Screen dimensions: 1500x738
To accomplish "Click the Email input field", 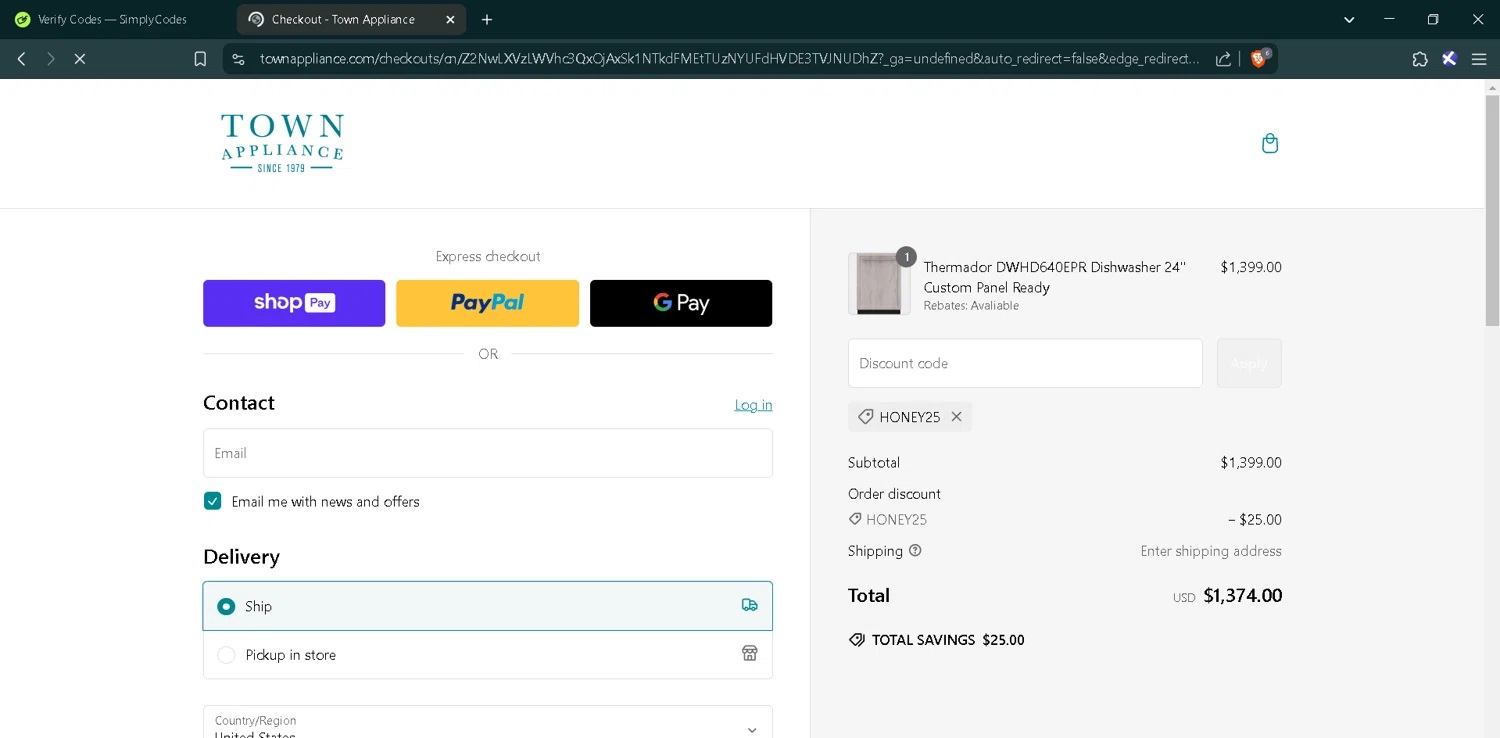I will [x=488, y=453].
